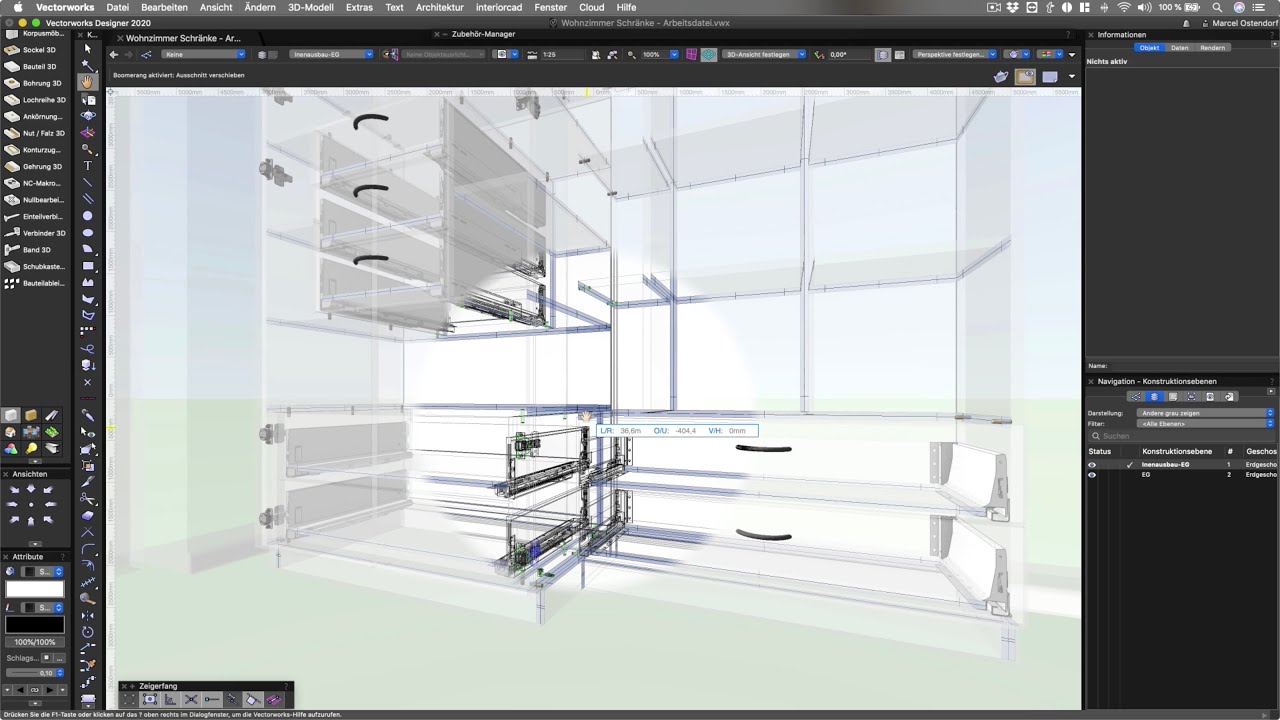
Task: Open the interiorcad menu
Action: point(498,7)
